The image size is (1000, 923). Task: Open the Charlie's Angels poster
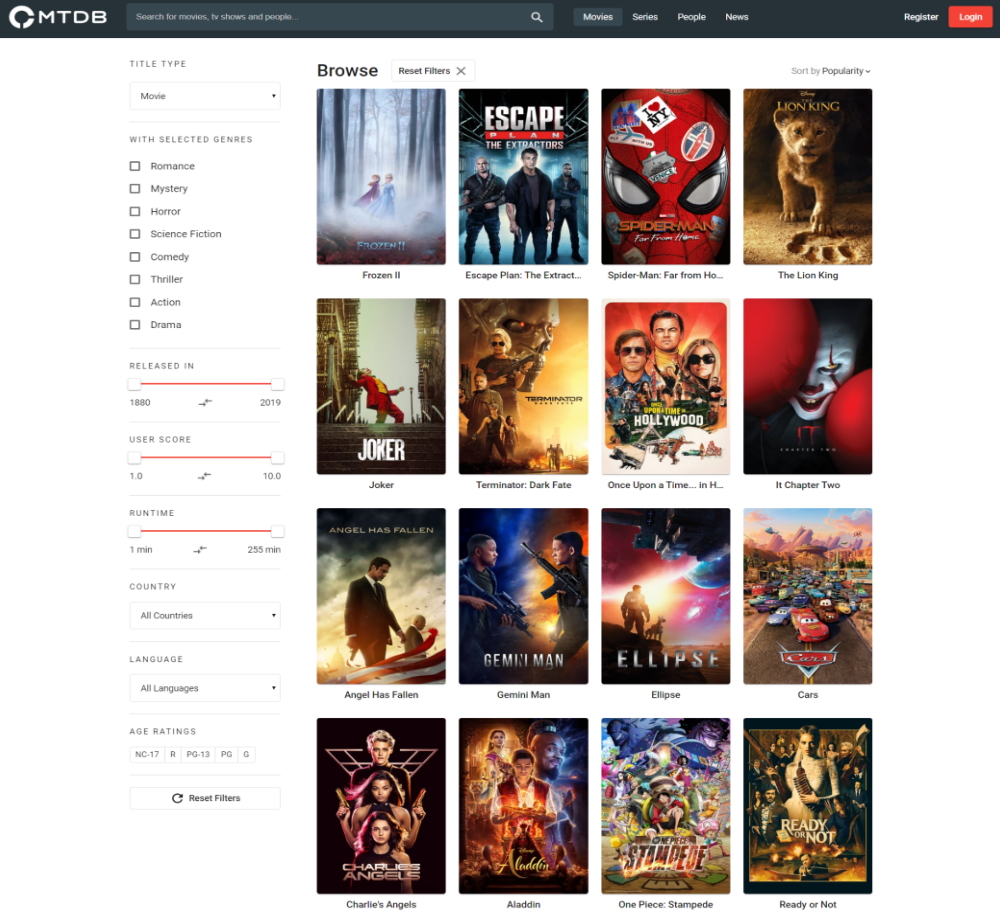pyautogui.click(x=381, y=806)
